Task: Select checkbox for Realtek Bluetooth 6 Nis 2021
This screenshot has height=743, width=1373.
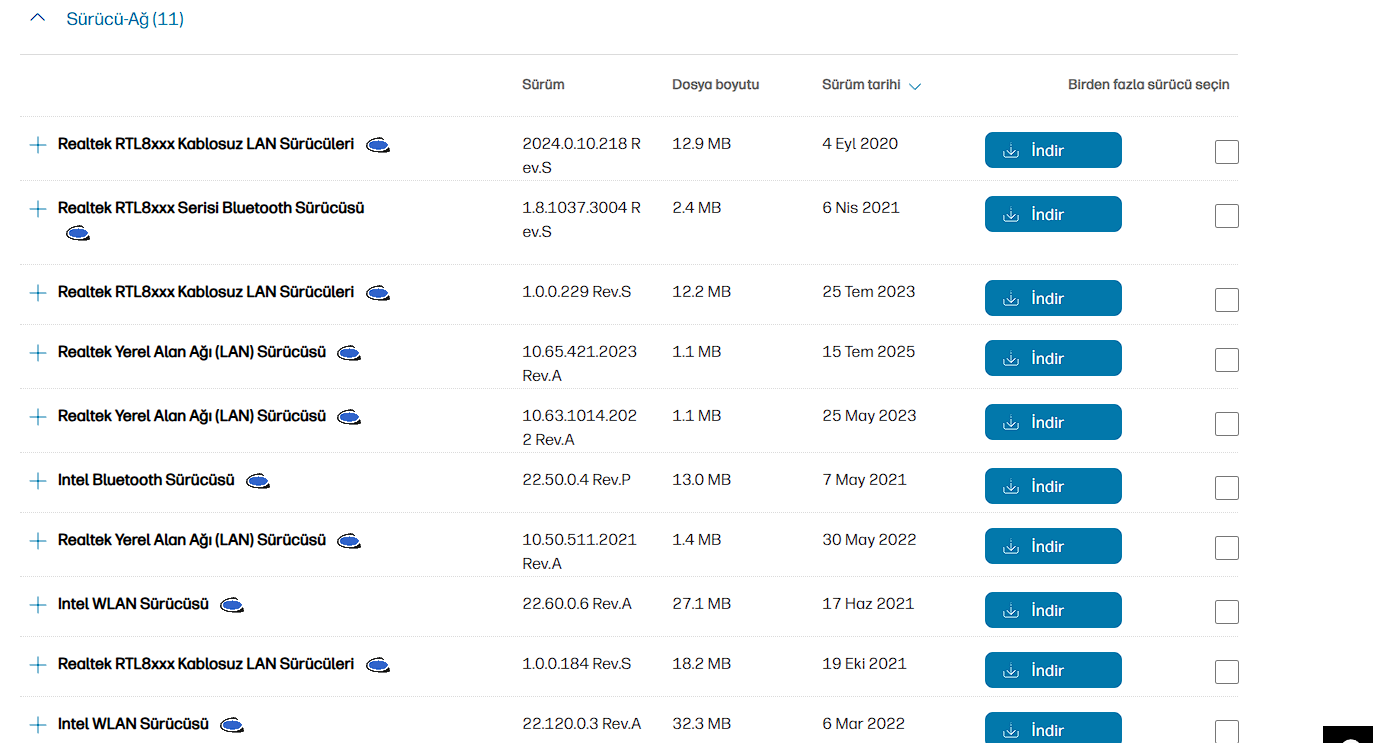Action: [x=1227, y=216]
